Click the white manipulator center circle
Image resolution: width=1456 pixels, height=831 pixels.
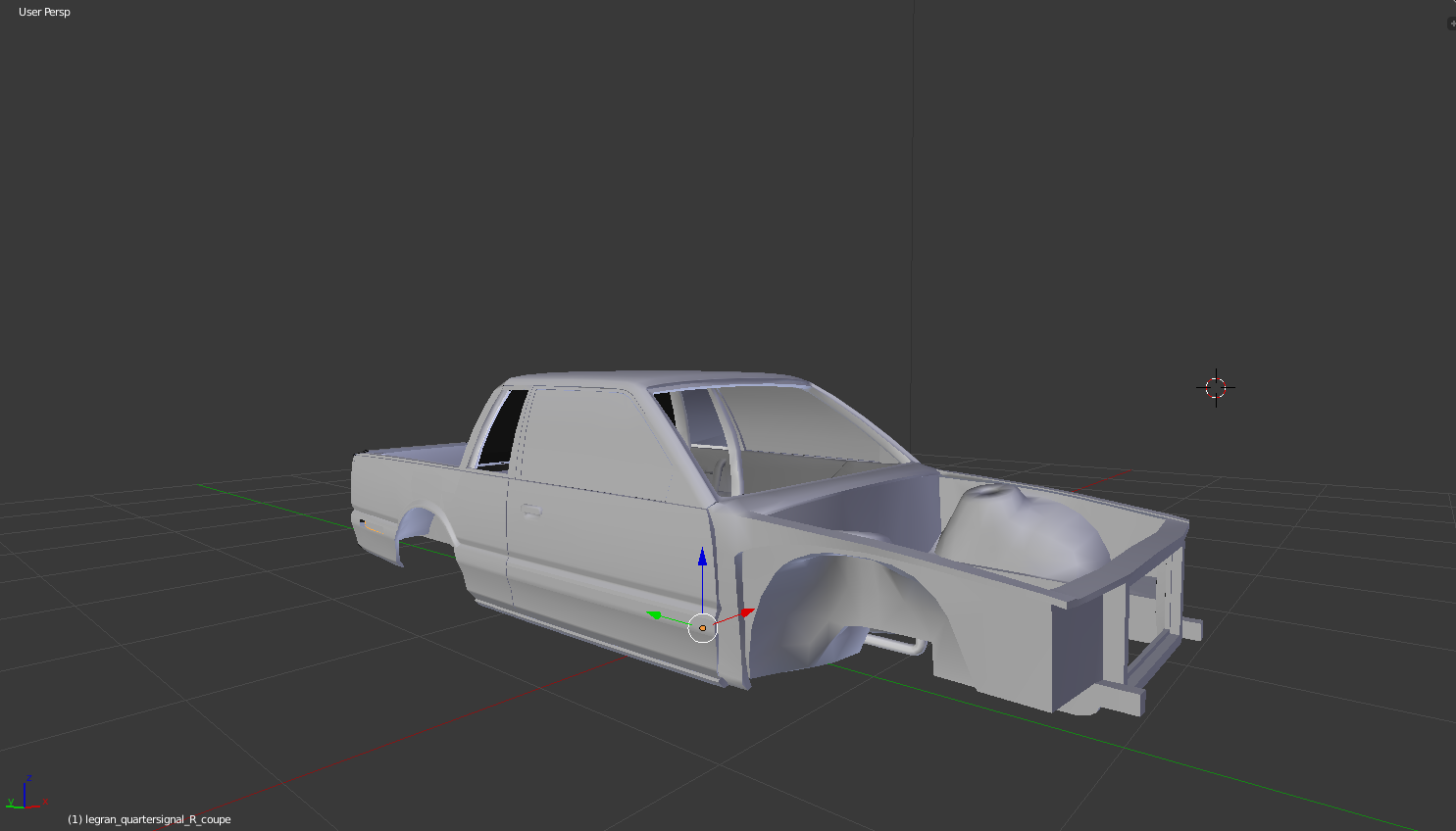[703, 628]
